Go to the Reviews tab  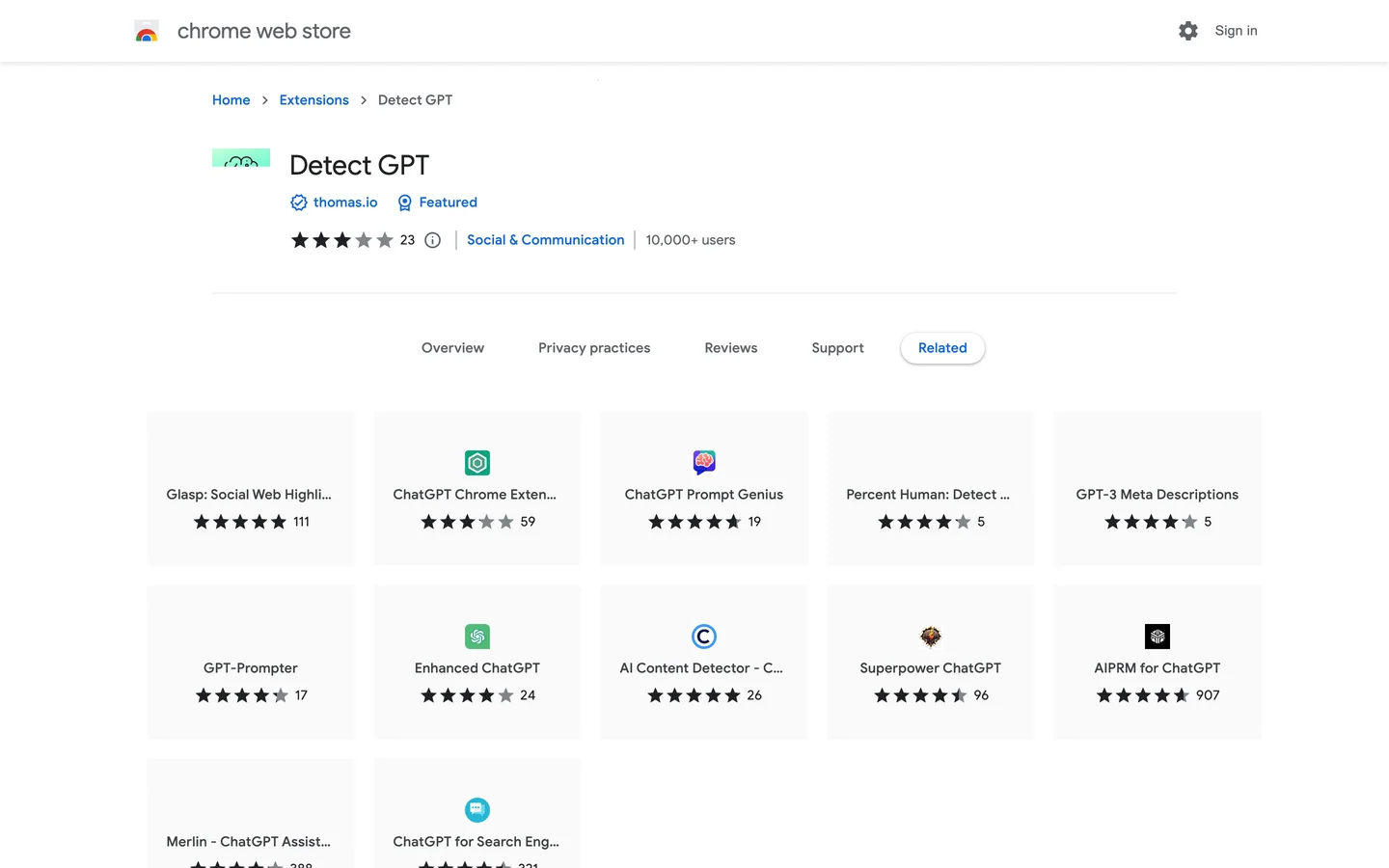(731, 348)
